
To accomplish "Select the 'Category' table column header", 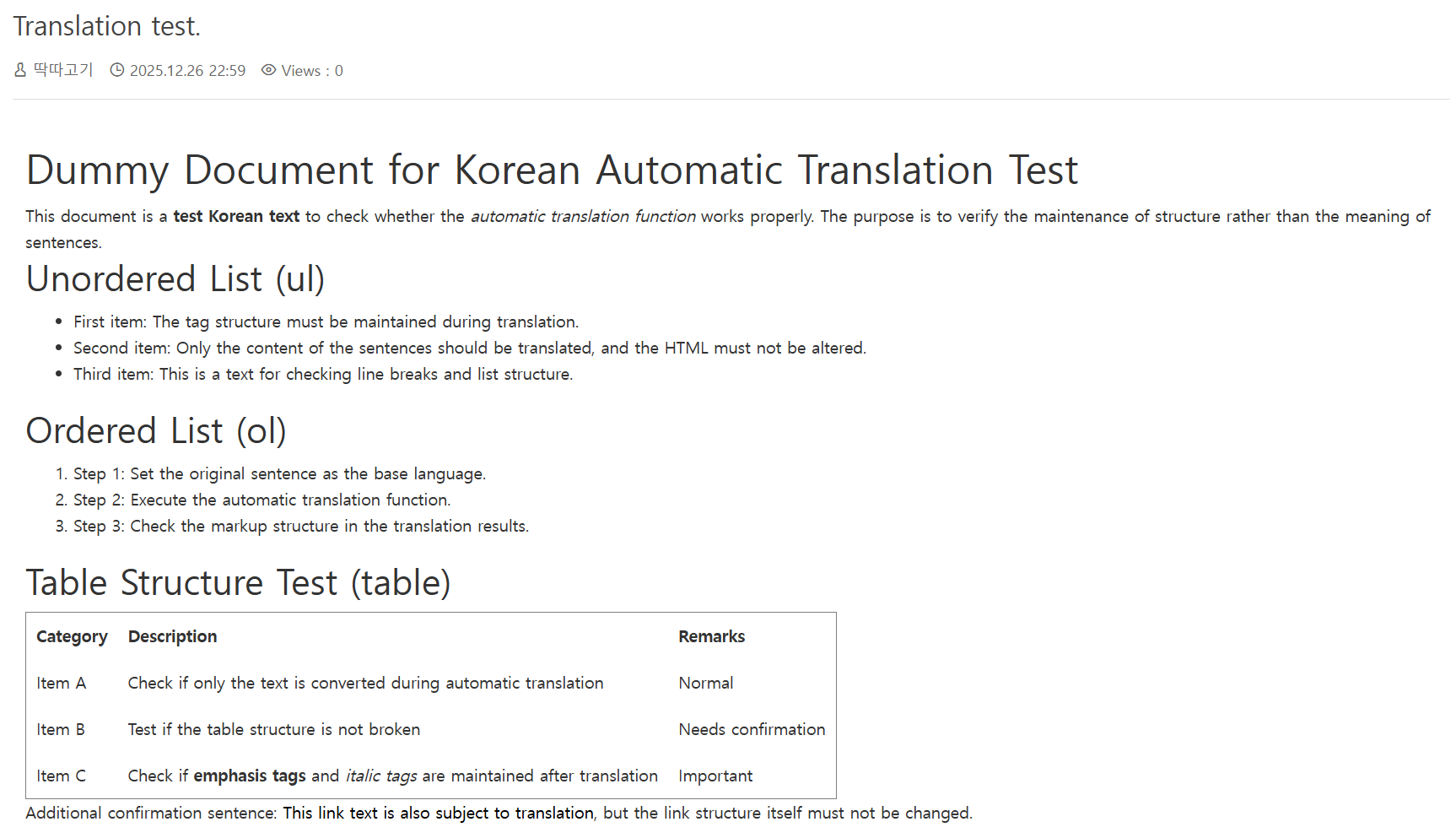I will point(72,636).
